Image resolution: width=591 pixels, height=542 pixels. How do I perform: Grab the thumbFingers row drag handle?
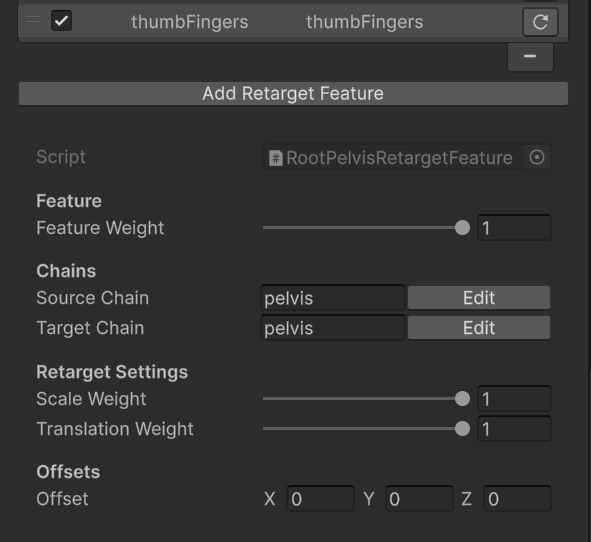[34, 19]
